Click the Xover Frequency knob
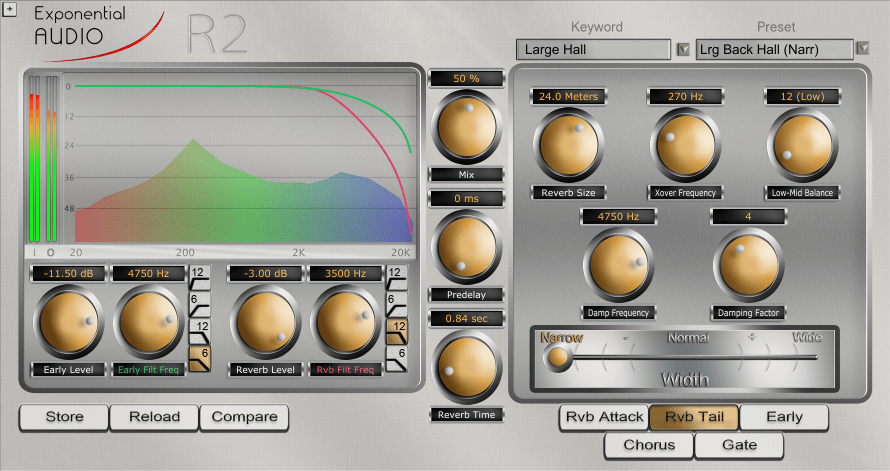The image size is (890, 471). point(686,145)
